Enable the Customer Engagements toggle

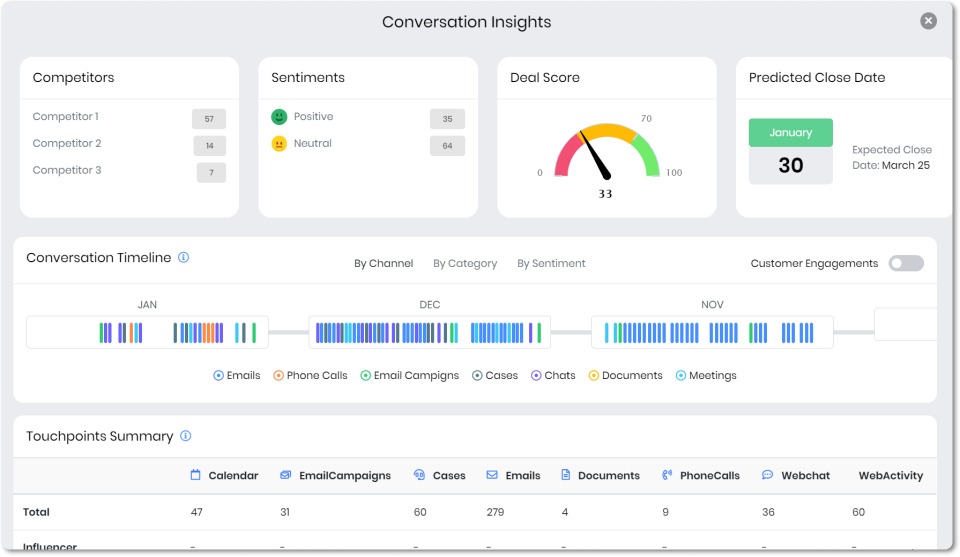[906, 264]
